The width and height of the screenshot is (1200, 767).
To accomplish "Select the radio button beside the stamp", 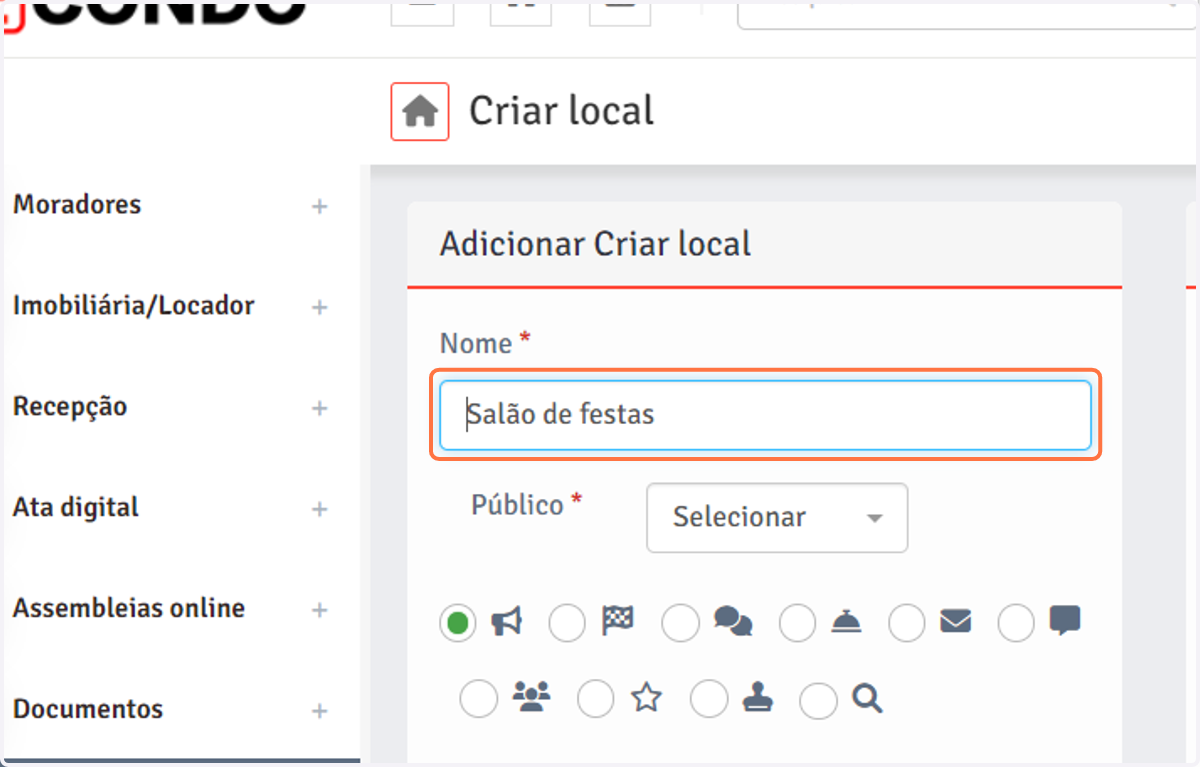I will pos(709,699).
